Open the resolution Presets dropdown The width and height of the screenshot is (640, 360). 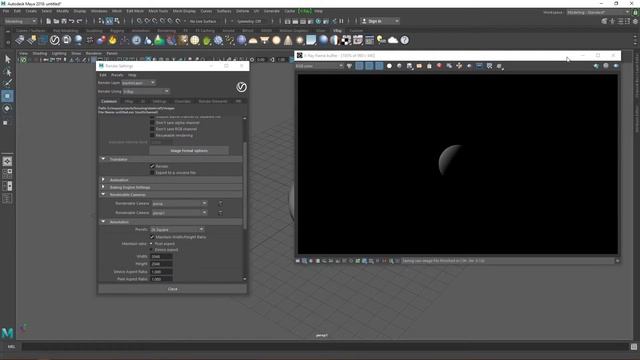pyautogui.click(x=177, y=229)
